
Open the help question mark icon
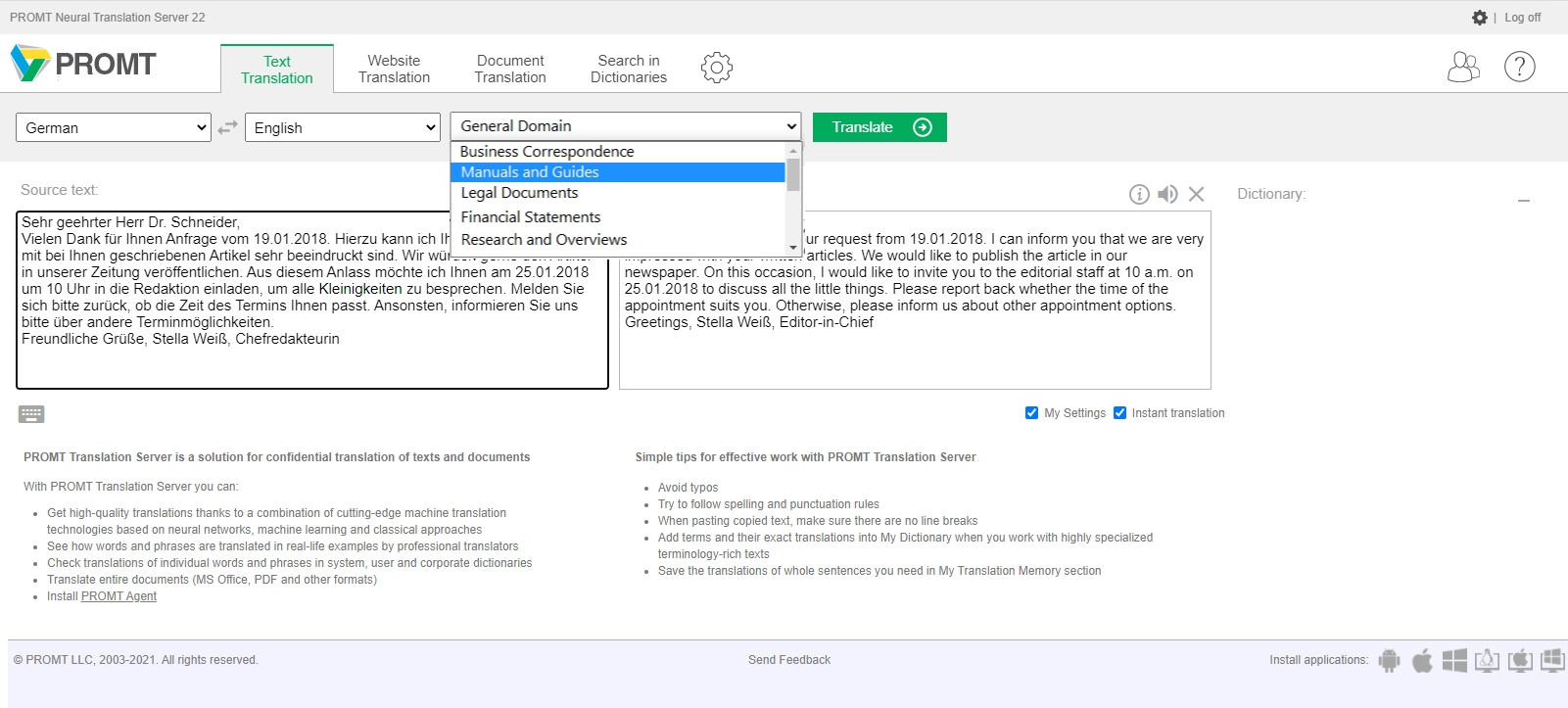1519,67
